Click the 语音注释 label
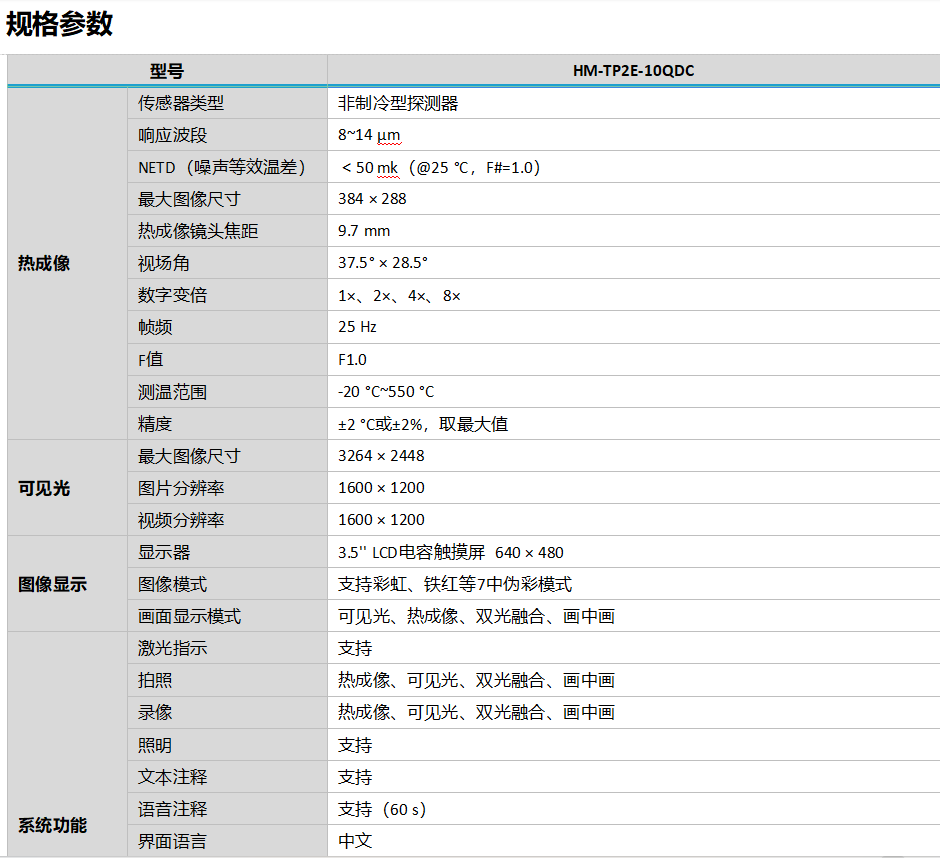This screenshot has height=858, width=940. (173, 809)
